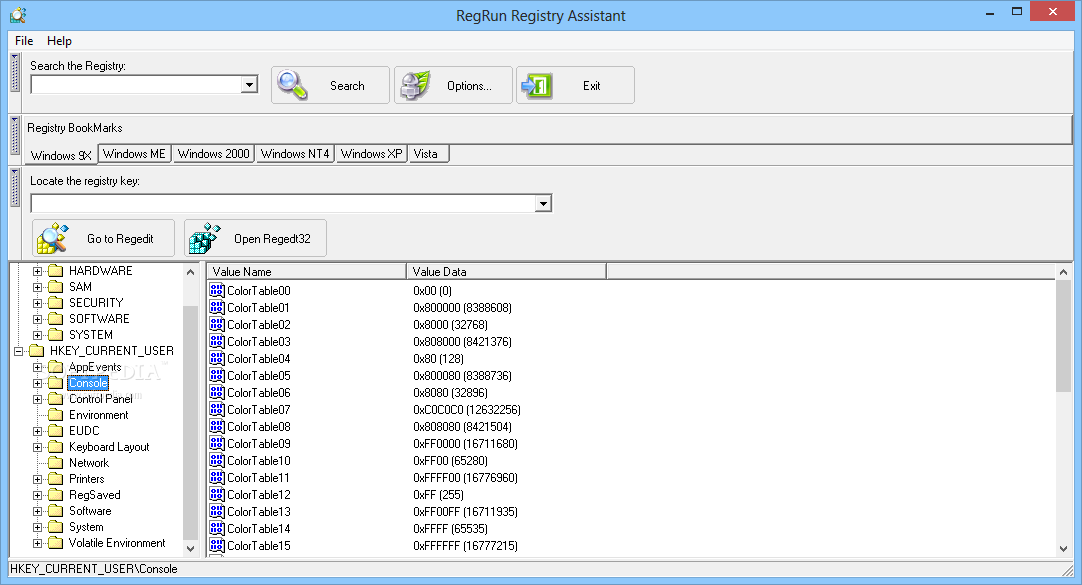Click the Open Regedt32 cubes icon
This screenshot has width=1082, height=585.
coord(205,239)
